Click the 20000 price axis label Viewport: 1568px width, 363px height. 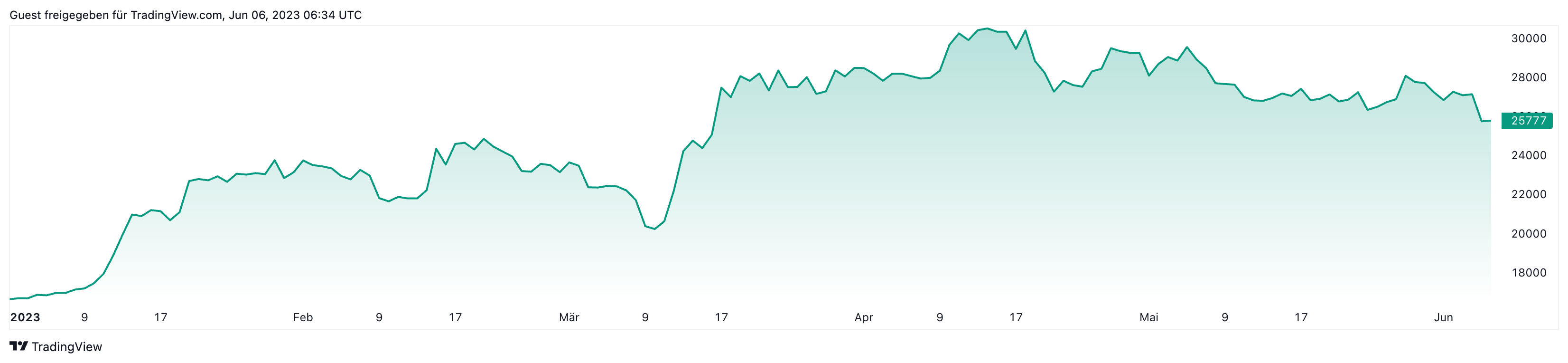coord(1529,233)
